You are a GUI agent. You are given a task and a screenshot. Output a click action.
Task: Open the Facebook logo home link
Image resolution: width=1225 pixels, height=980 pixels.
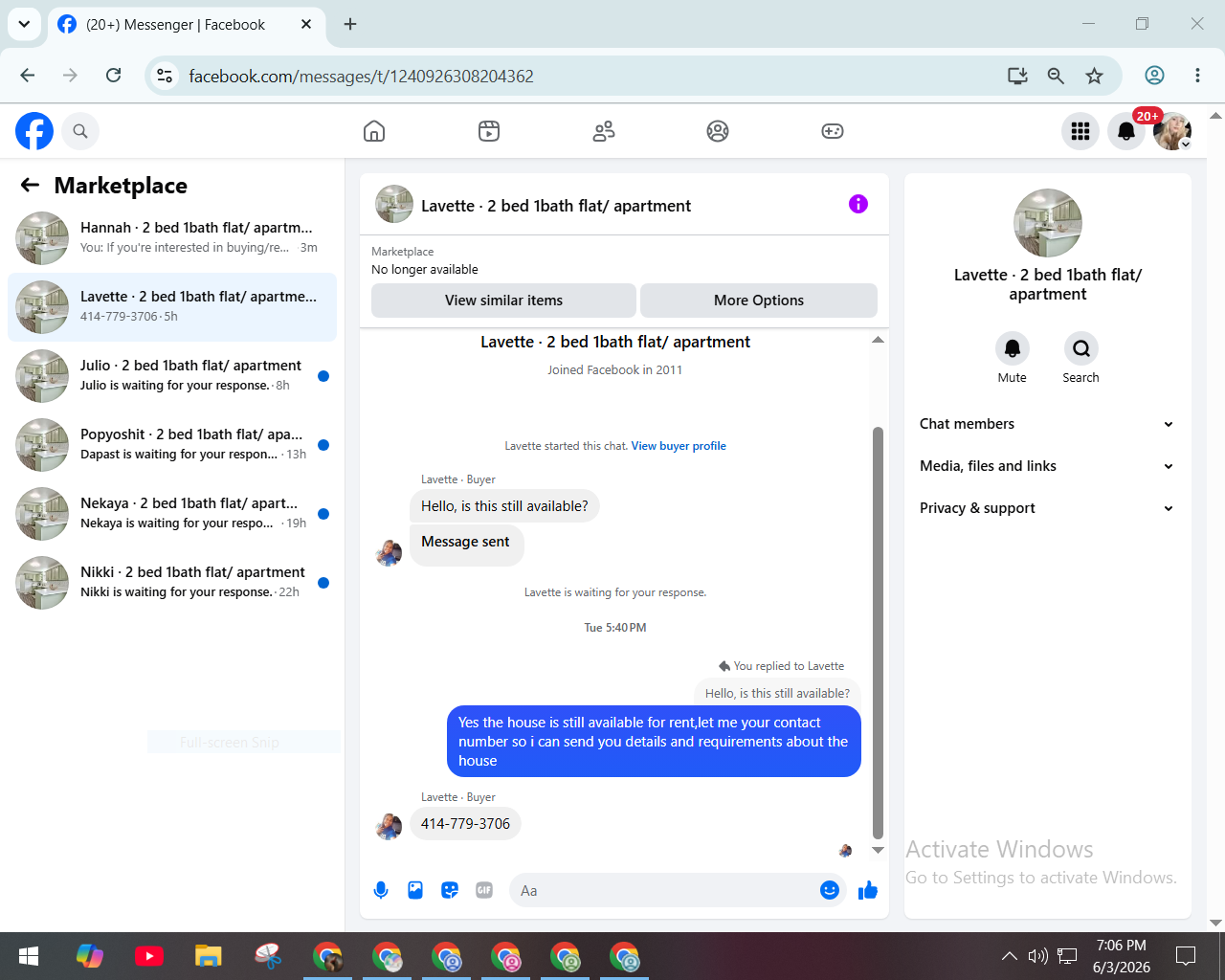[x=34, y=131]
